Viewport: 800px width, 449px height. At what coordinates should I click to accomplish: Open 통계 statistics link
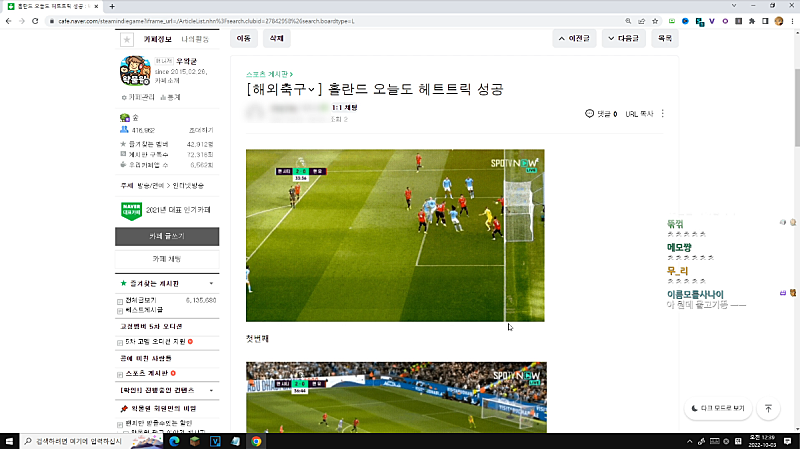coord(170,97)
